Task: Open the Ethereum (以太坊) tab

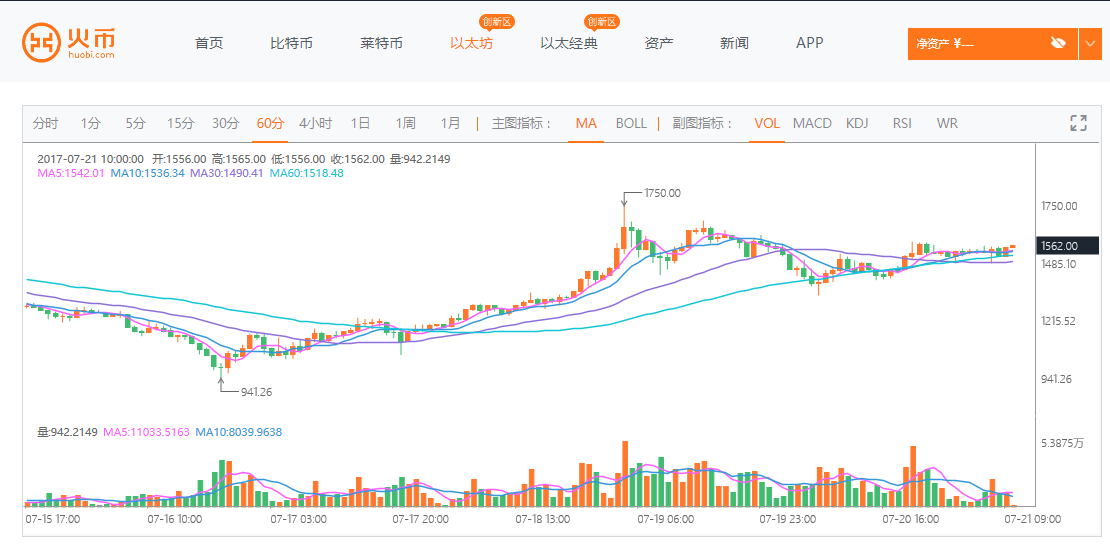Action: tap(471, 43)
